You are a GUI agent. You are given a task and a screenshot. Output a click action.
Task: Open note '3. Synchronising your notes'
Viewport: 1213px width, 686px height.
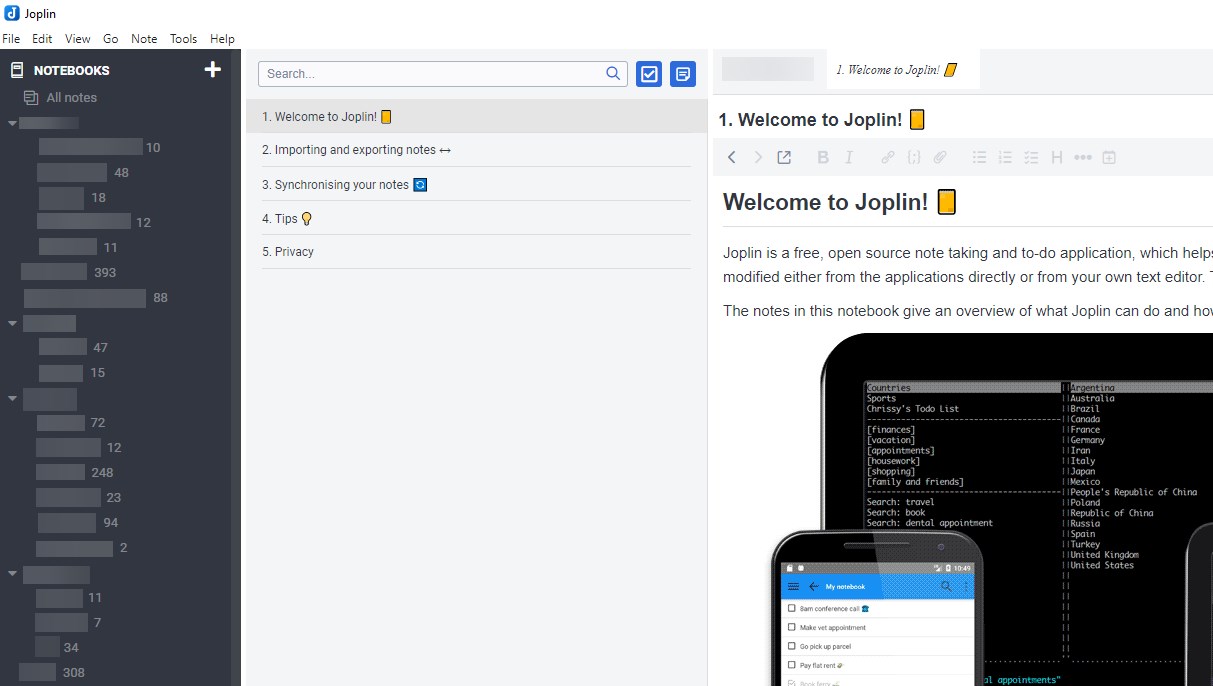(477, 184)
